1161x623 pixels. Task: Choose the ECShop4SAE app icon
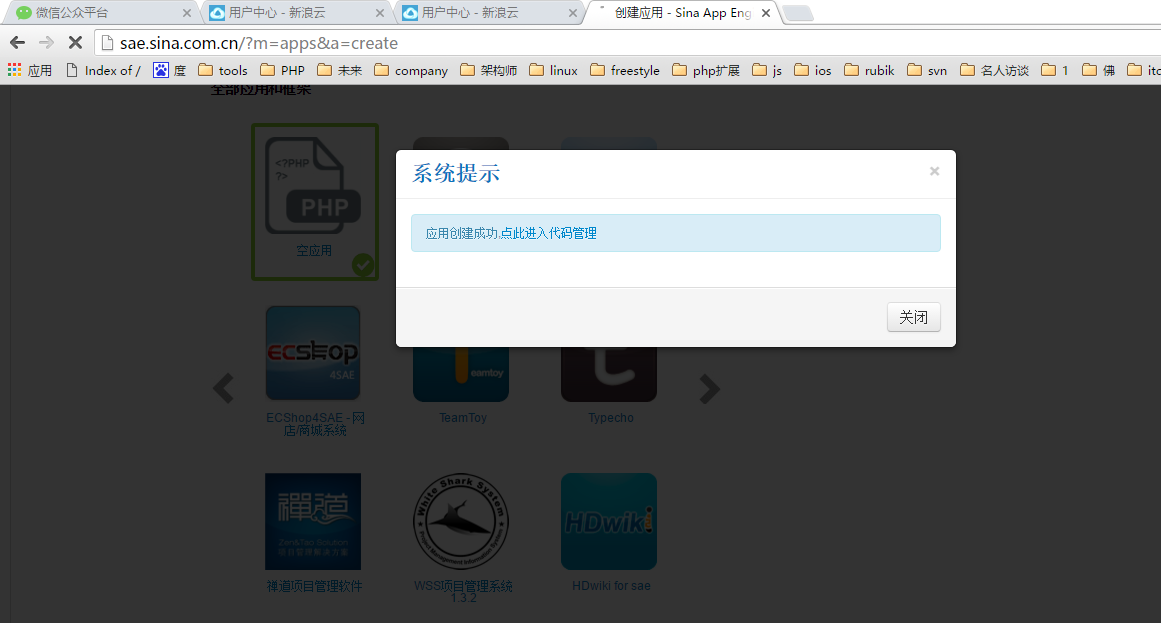coord(313,353)
